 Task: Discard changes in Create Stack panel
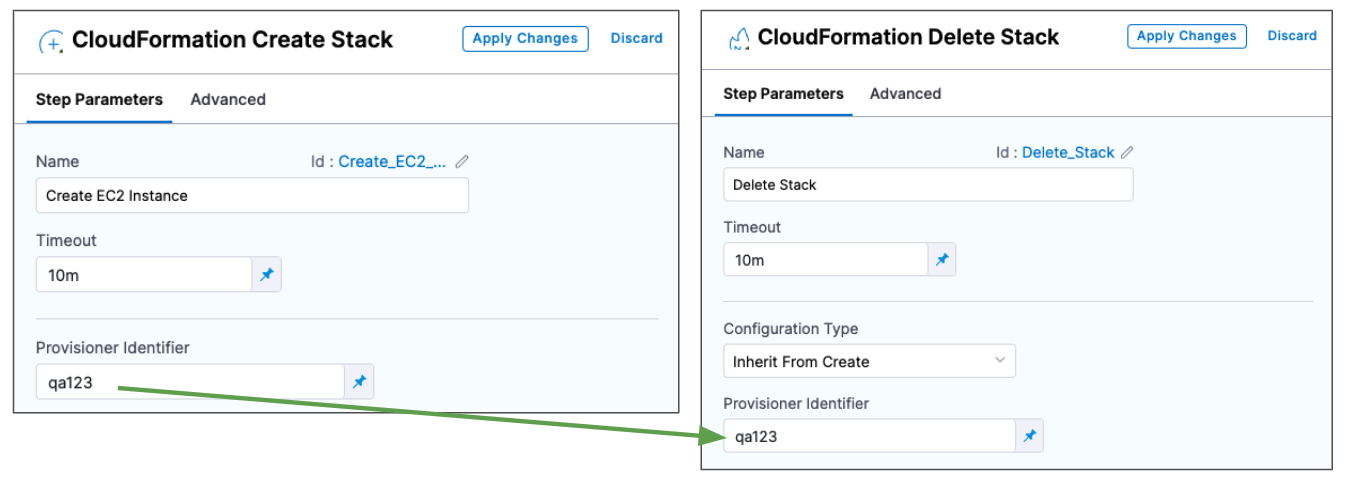coord(636,38)
